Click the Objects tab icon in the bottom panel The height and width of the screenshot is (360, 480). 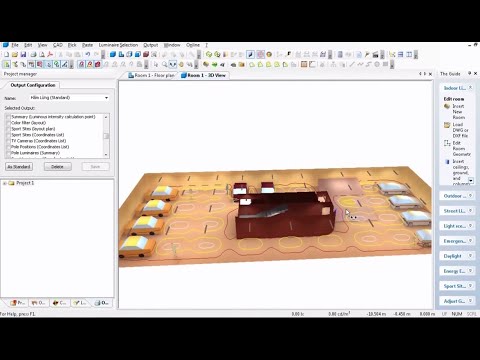point(34,303)
